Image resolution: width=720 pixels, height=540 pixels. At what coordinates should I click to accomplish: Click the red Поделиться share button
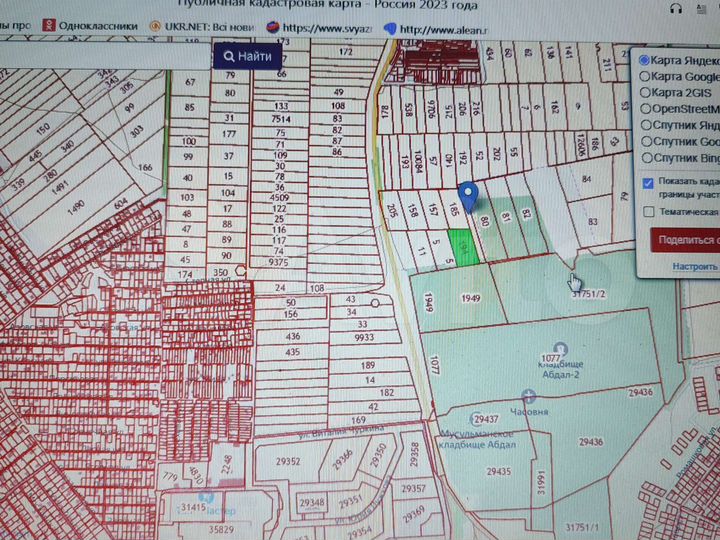pos(686,240)
